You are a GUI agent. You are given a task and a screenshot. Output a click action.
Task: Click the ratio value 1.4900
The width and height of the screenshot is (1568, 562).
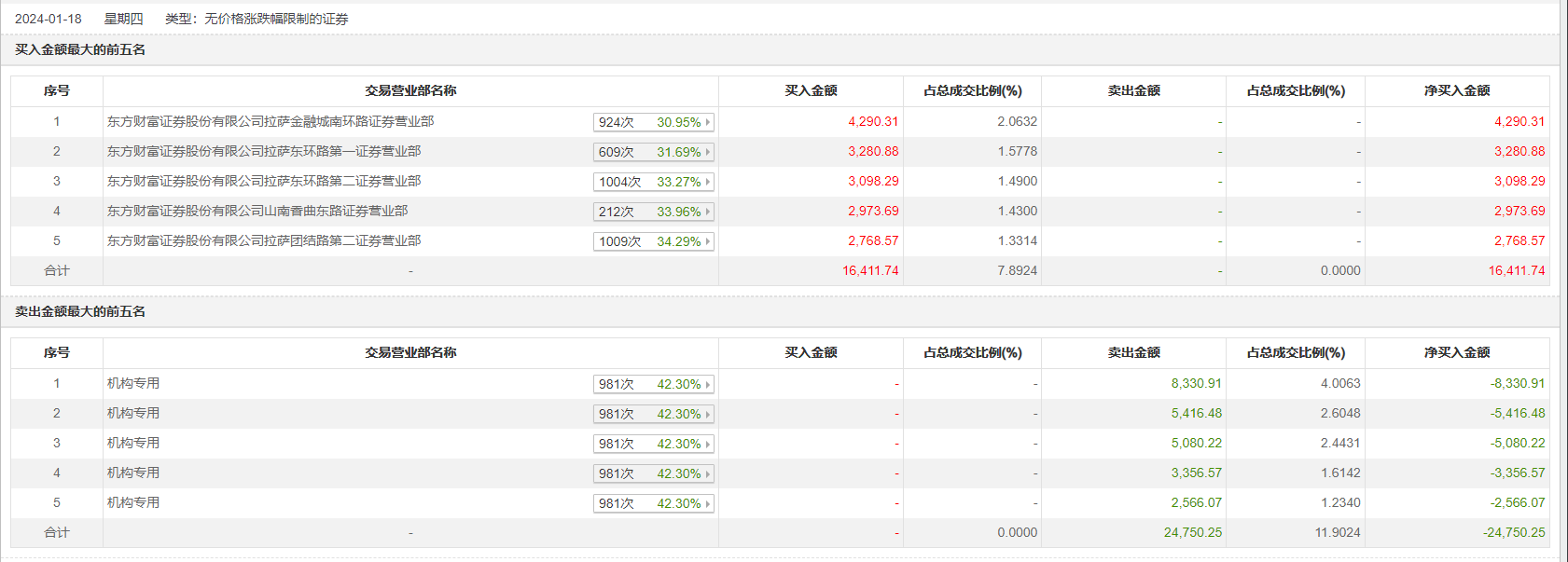coord(1017,181)
